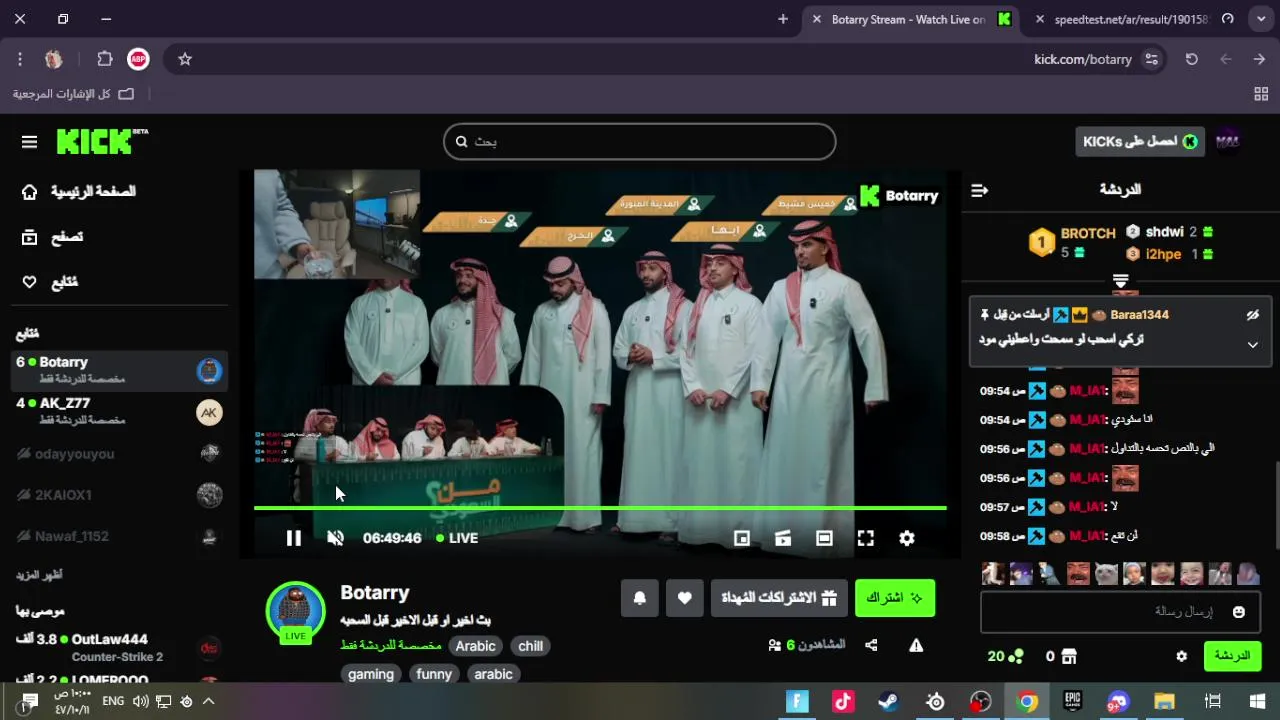Viewport: 1280px width, 720px height.
Task: Open video player settings gear
Action: 907,538
